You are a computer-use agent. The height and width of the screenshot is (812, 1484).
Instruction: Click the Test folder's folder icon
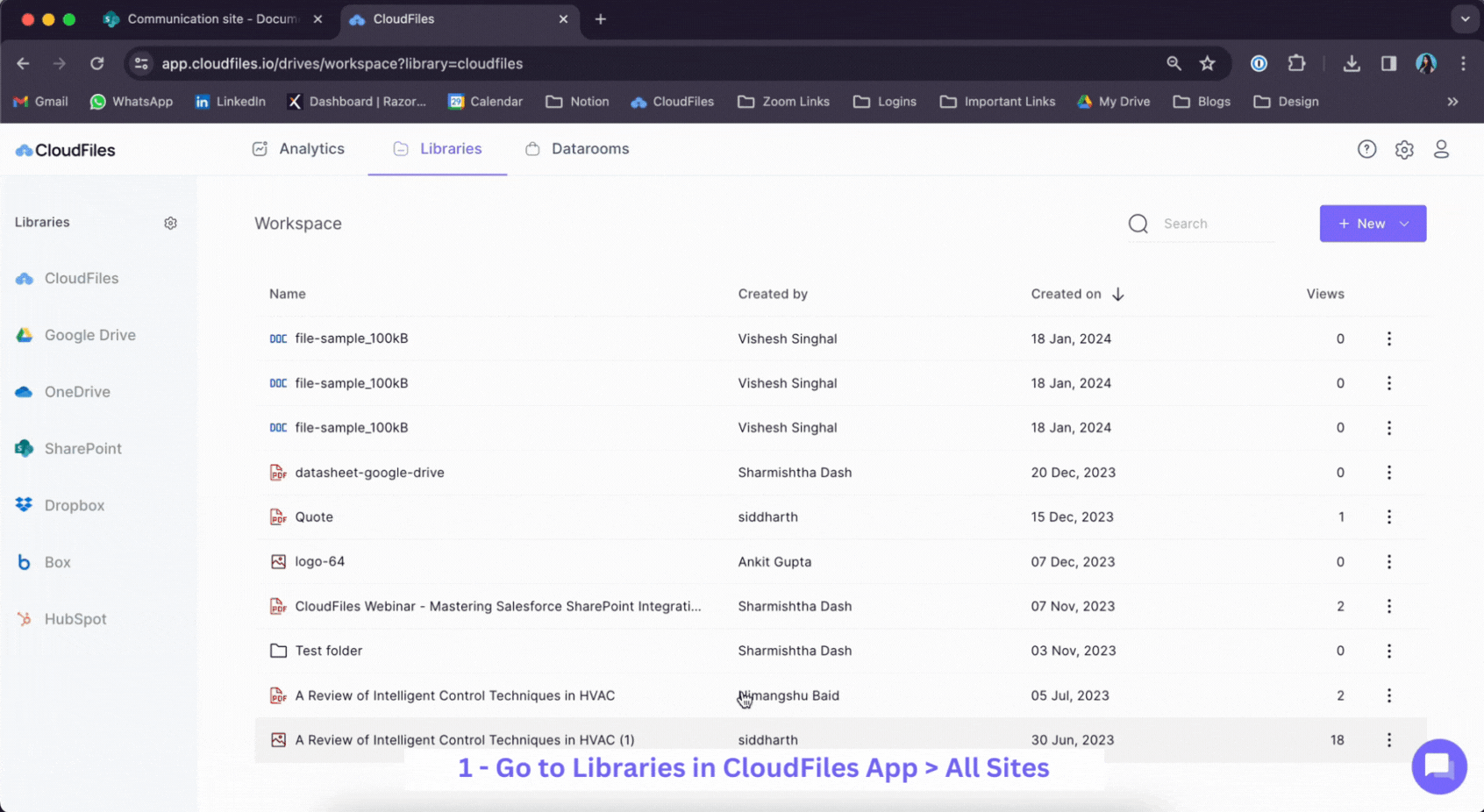tap(278, 651)
